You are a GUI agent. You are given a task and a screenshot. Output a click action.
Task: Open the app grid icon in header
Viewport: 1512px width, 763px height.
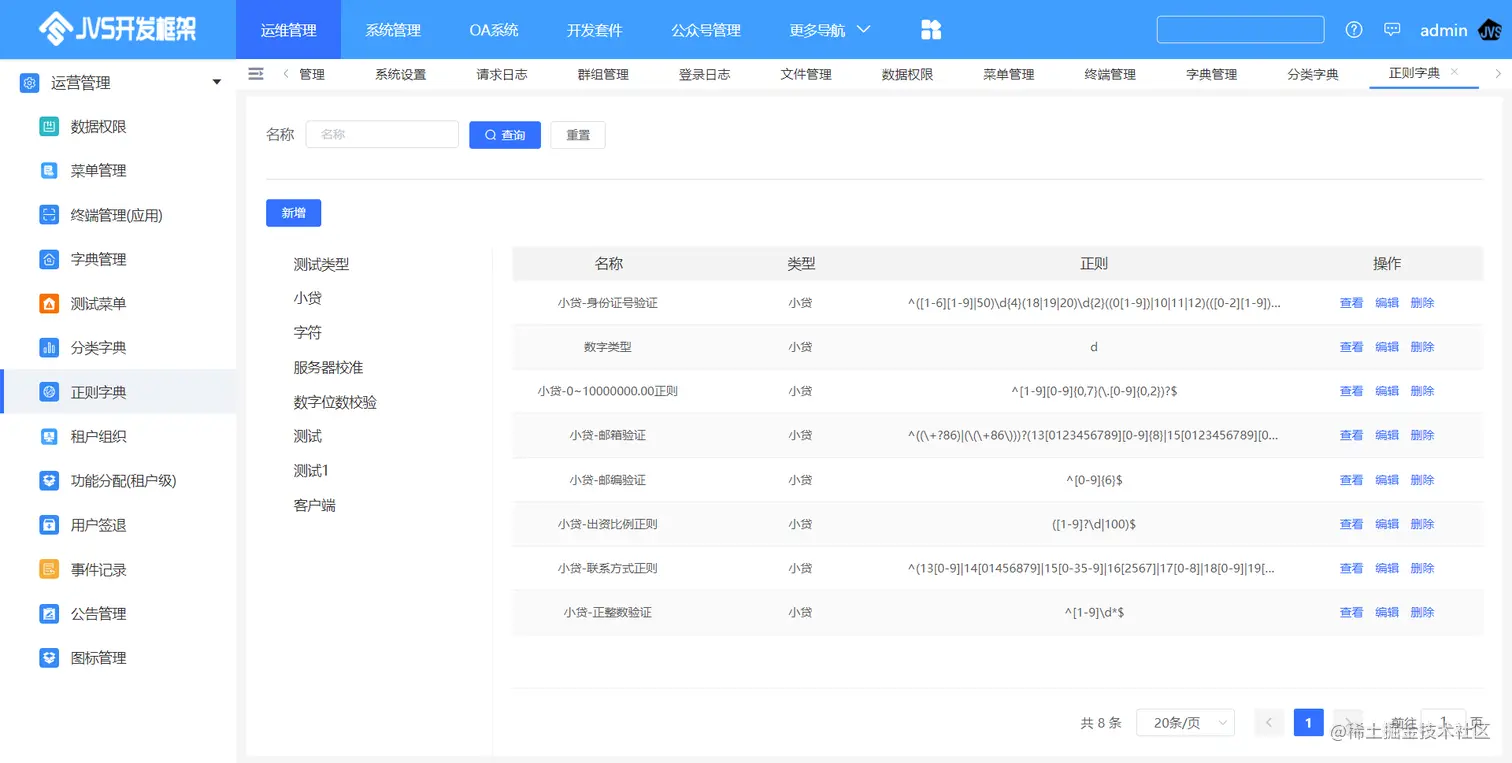click(931, 30)
